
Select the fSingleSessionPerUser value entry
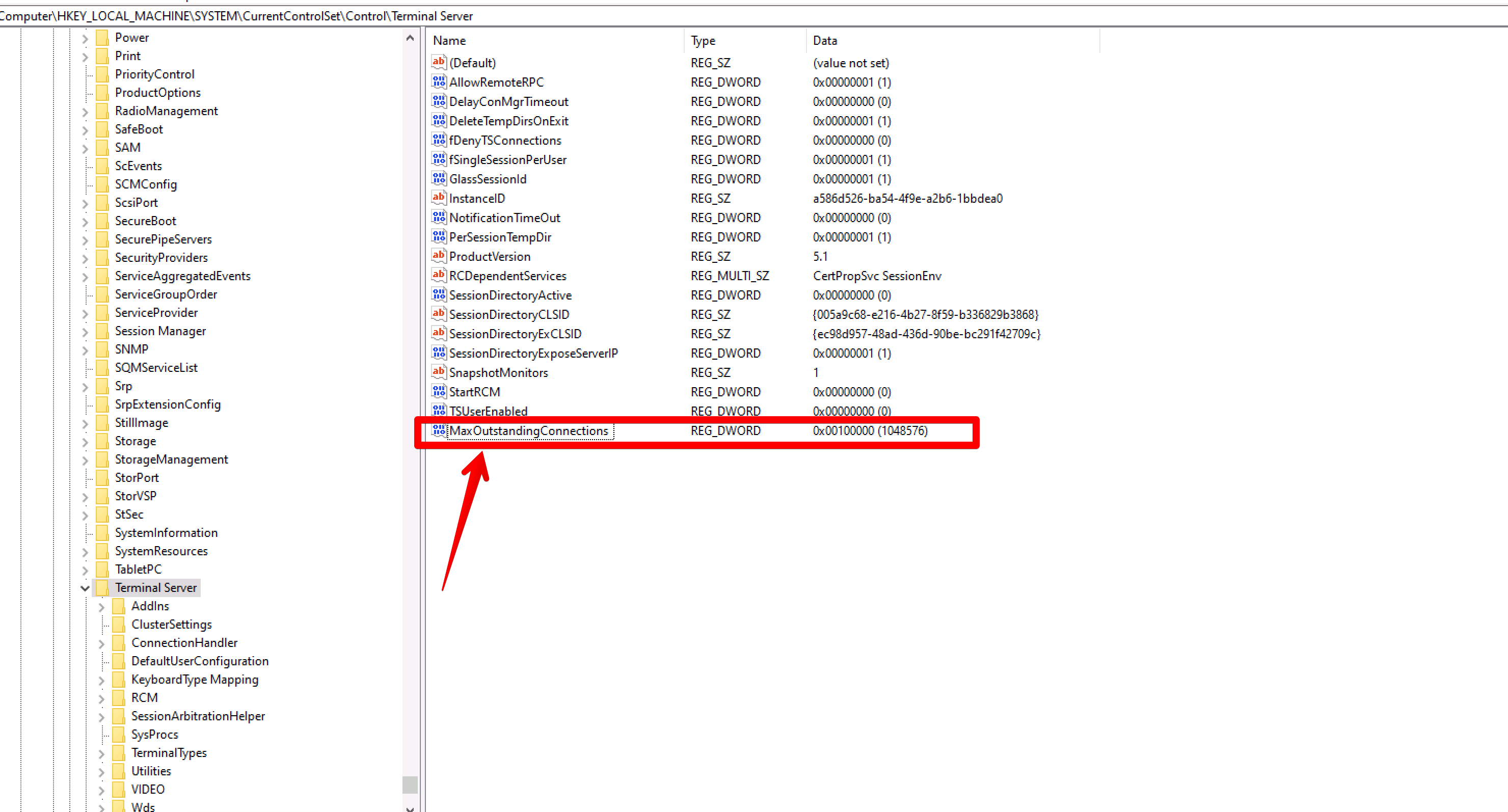(x=507, y=160)
